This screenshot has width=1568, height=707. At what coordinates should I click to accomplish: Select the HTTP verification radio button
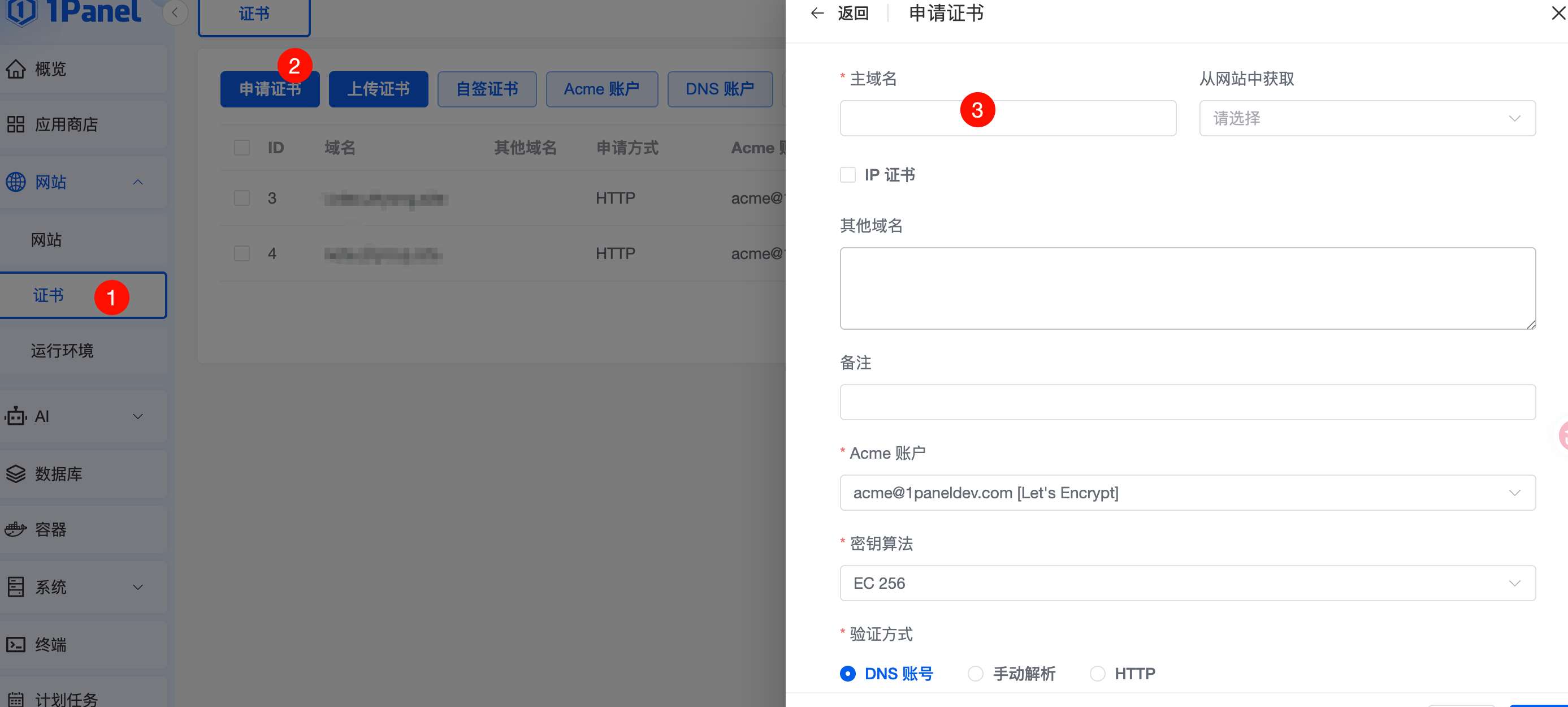[1097, 674]
